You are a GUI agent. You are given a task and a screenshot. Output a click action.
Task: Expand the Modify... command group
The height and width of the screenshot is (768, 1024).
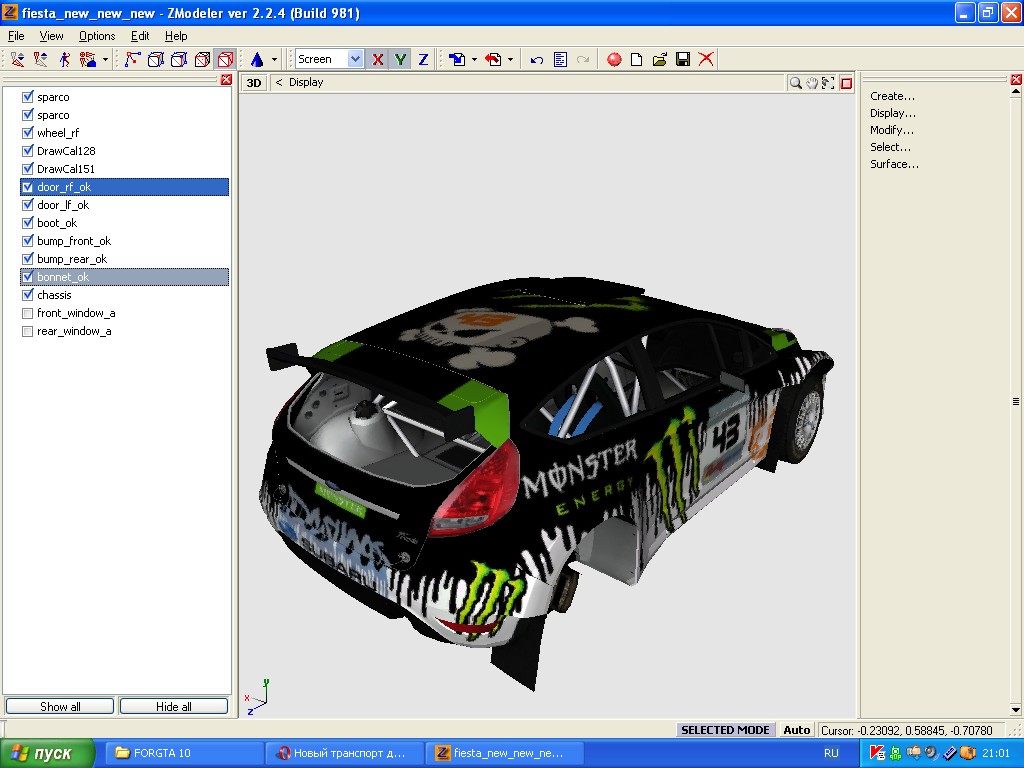(x=891, y=130)
